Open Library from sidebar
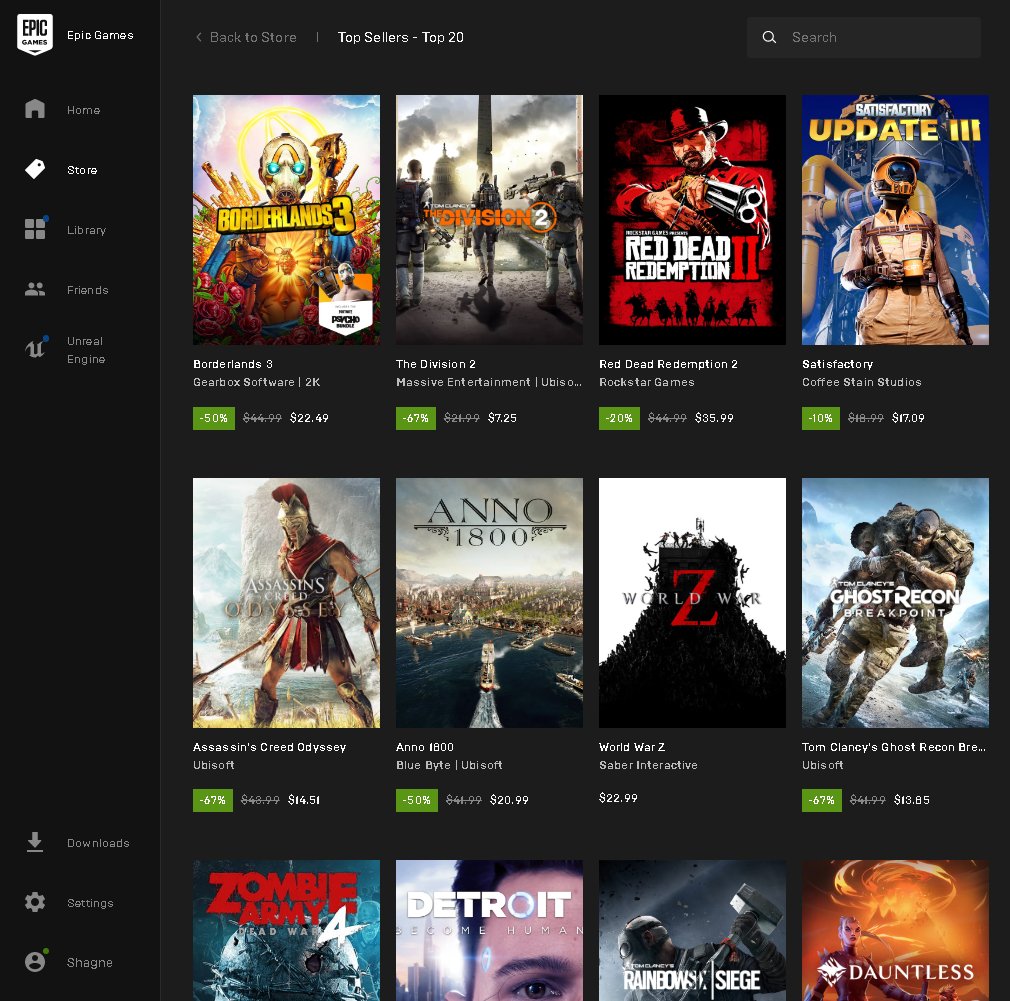The height and width of the screenshot is (1001, 1010). coord(86,230)
